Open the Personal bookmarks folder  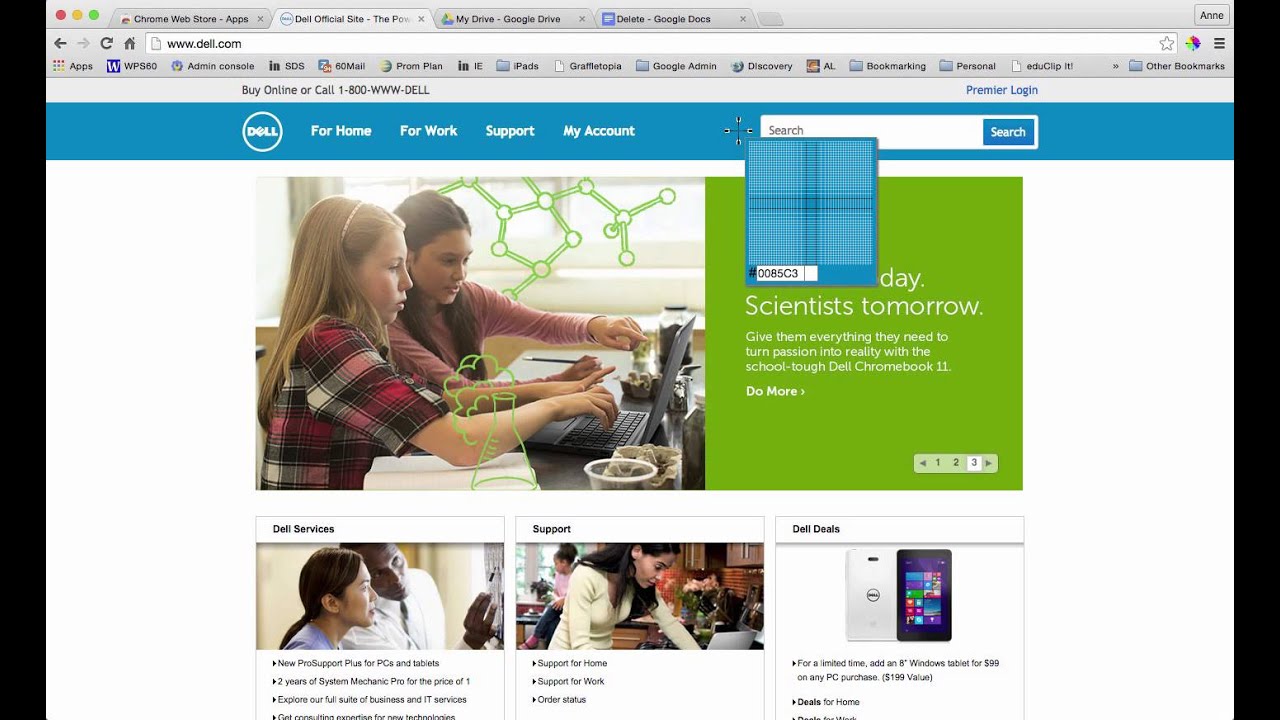pyautogui.click(x=967, y=66)
